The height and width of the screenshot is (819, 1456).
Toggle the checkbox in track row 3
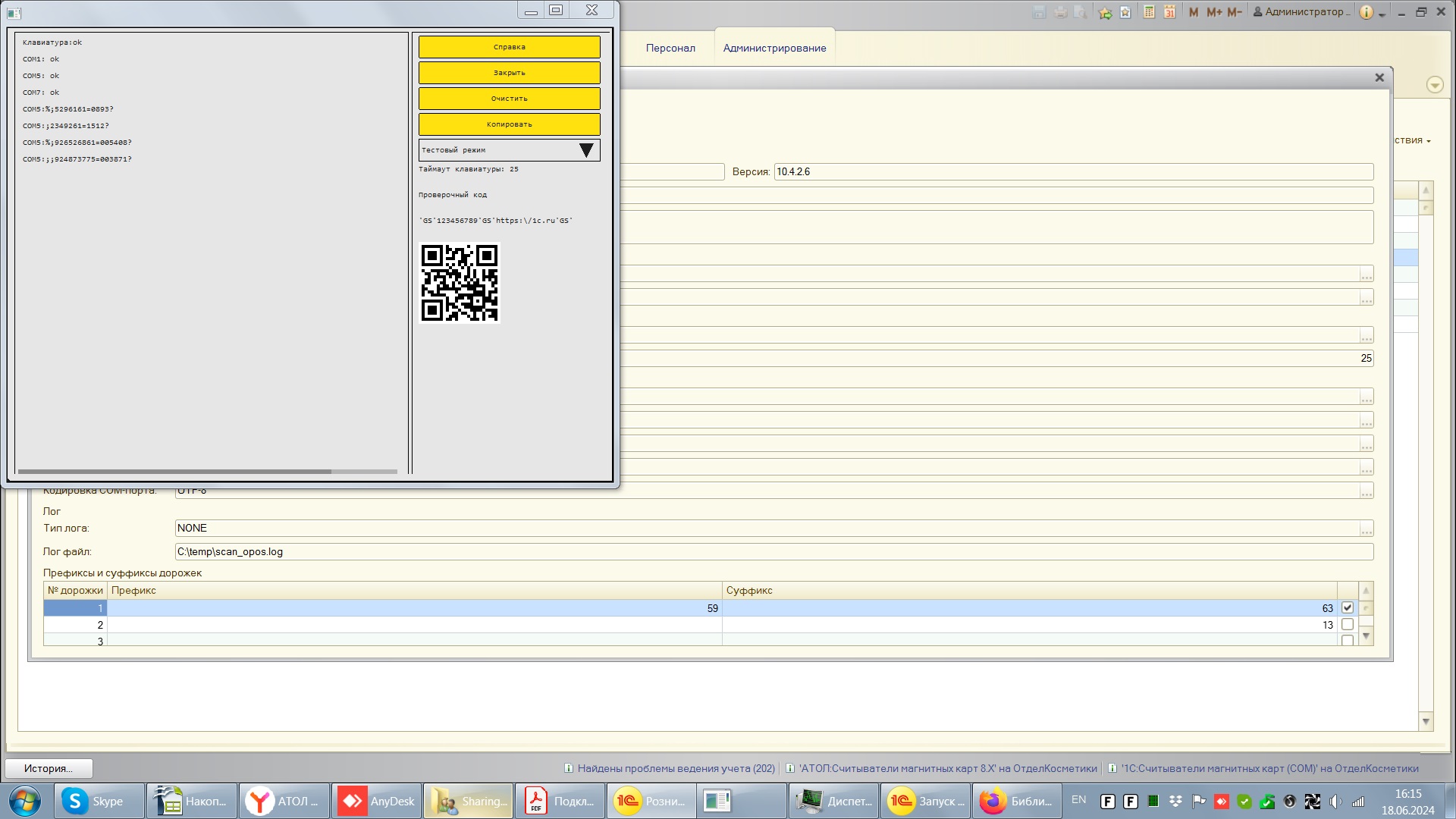1347,640
